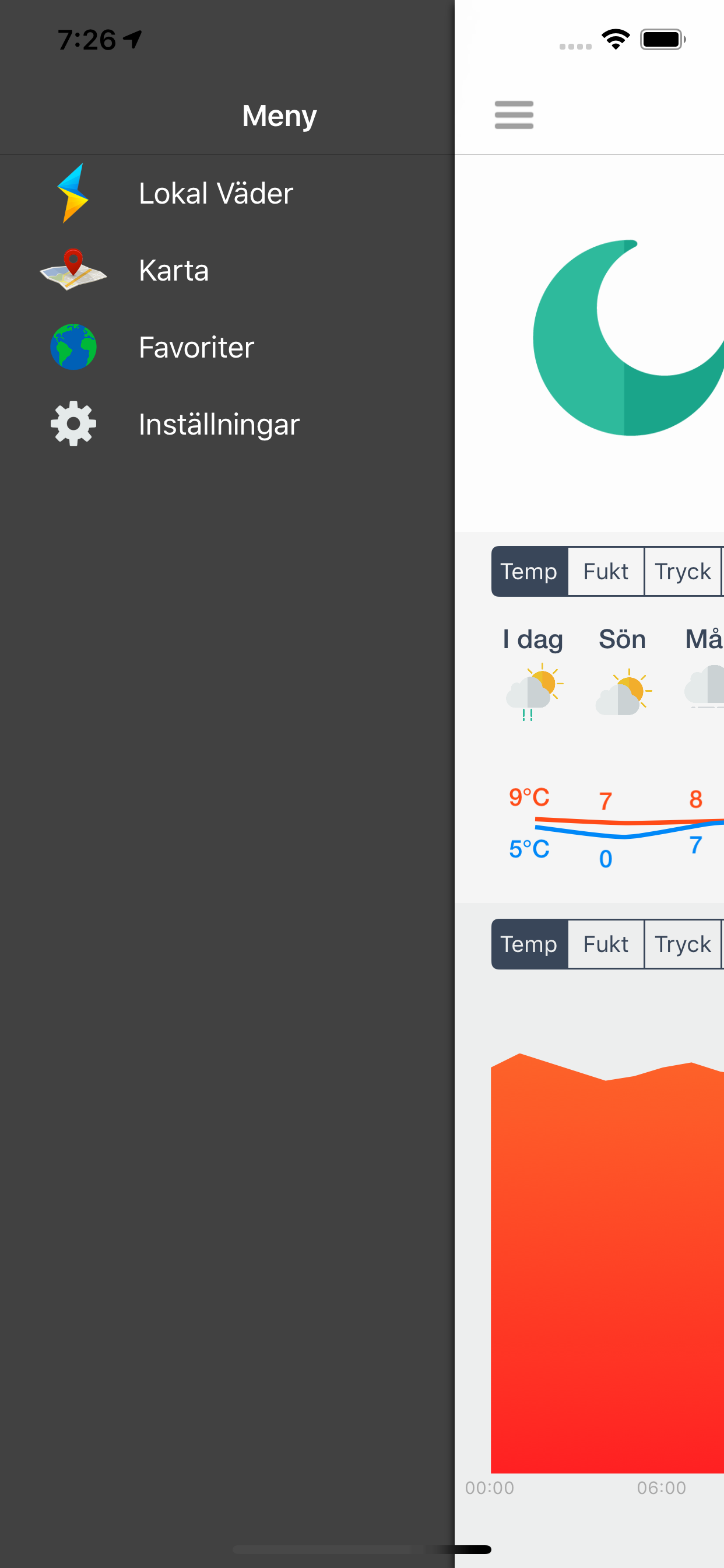Viewport: 724px width, 1568px height.
Task: Open Karta menu entry
Action: click(x=173, y=269)
